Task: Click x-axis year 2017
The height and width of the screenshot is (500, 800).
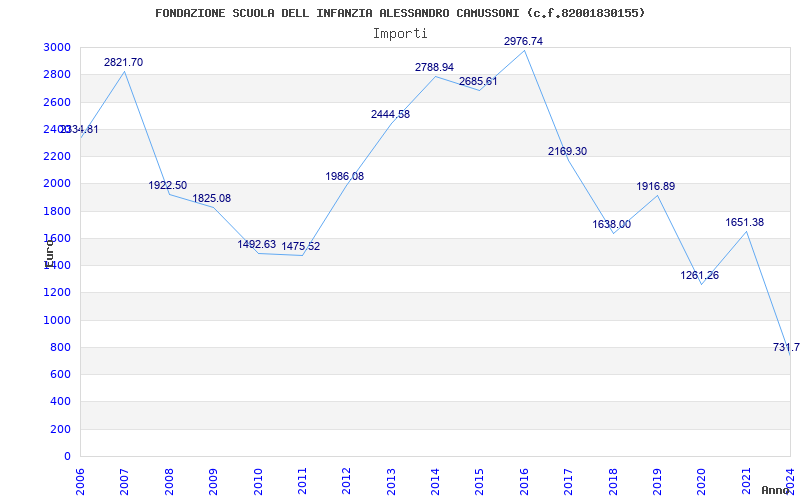Action: [x=568, y=481]
